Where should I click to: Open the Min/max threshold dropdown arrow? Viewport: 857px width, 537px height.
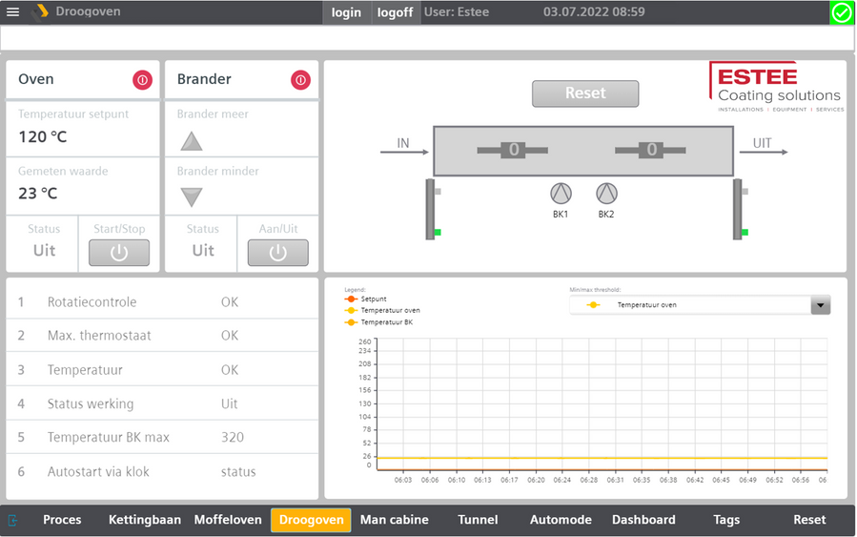(x=820, y=305)
